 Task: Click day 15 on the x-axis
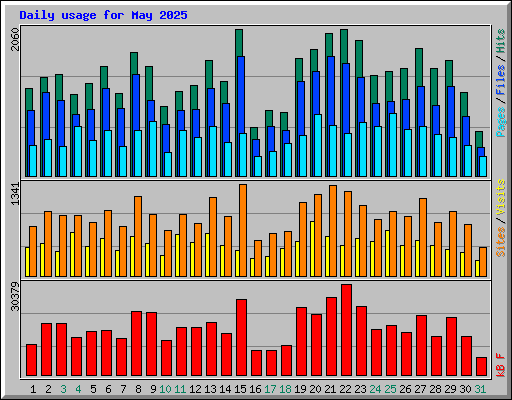(x=240, y=389)
